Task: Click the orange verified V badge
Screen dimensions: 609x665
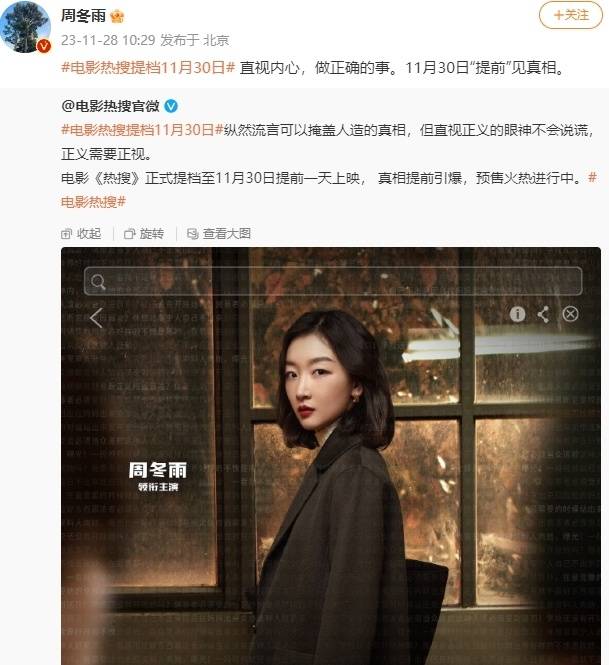Action: [x=44, y=46]
